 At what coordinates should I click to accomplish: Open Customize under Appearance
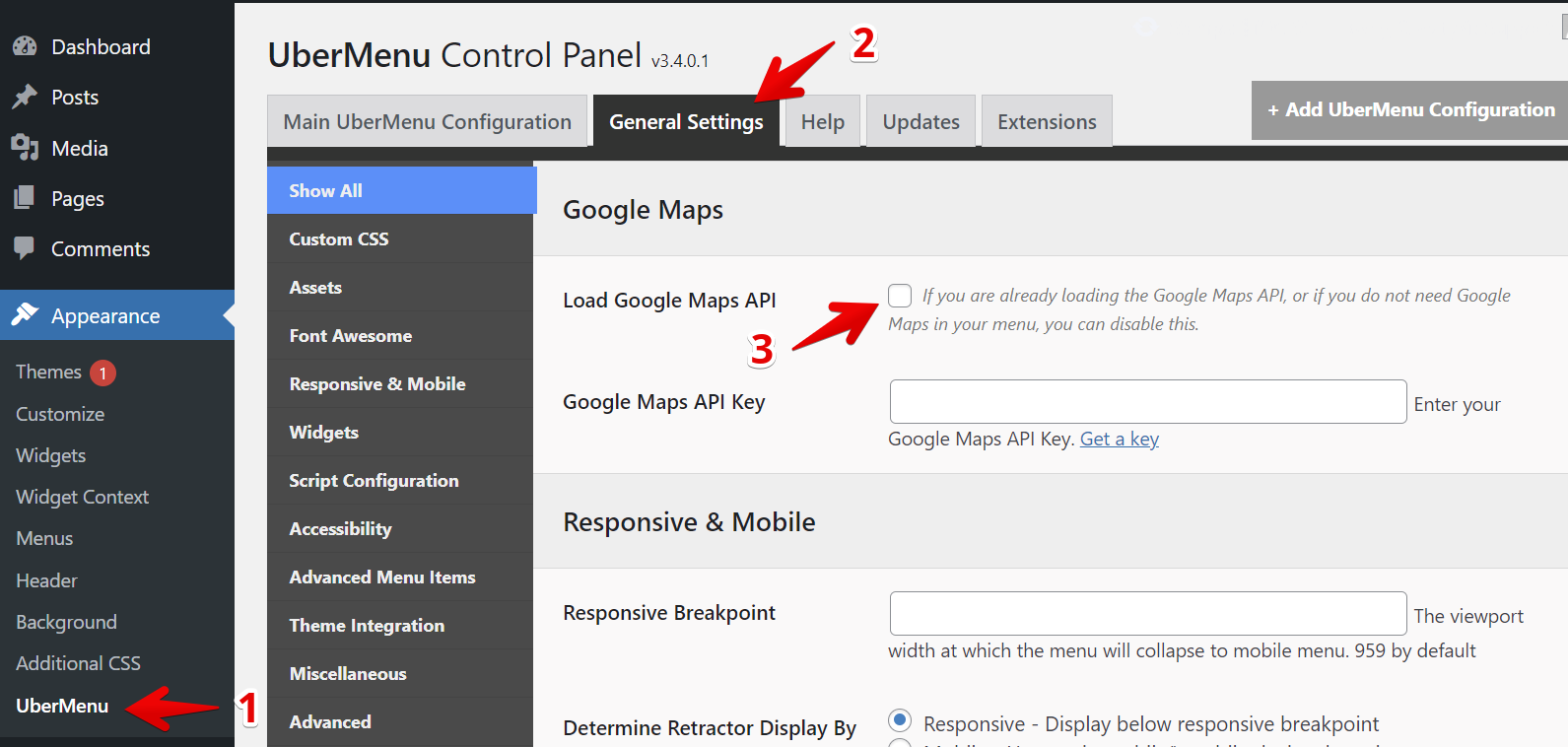coord(60,414)
